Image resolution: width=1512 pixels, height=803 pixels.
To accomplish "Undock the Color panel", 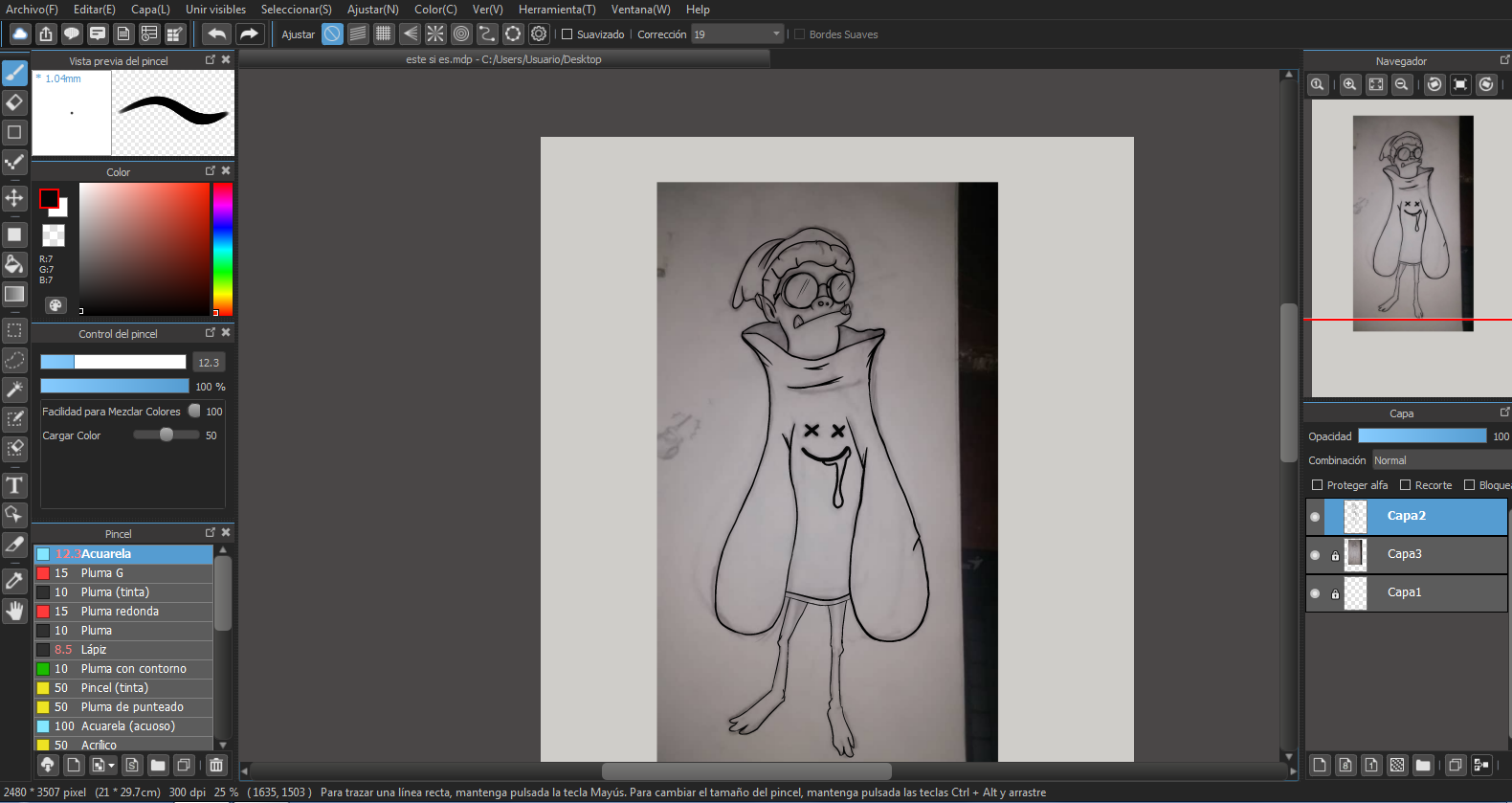I will coord(211,170).
